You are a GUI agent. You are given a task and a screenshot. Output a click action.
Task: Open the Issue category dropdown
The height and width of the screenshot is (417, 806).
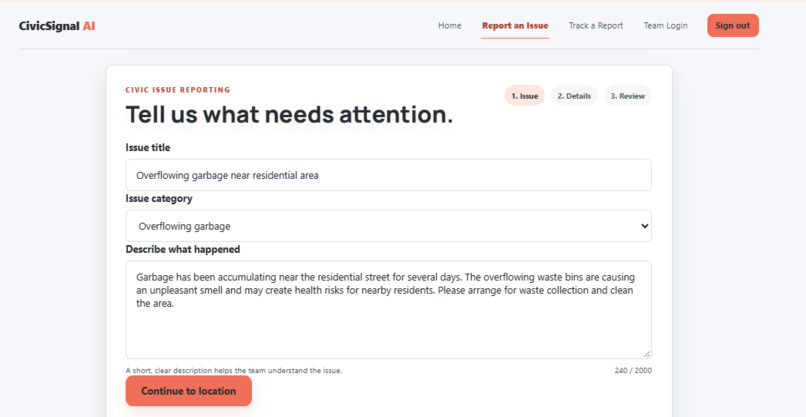[x=389, y=226]
